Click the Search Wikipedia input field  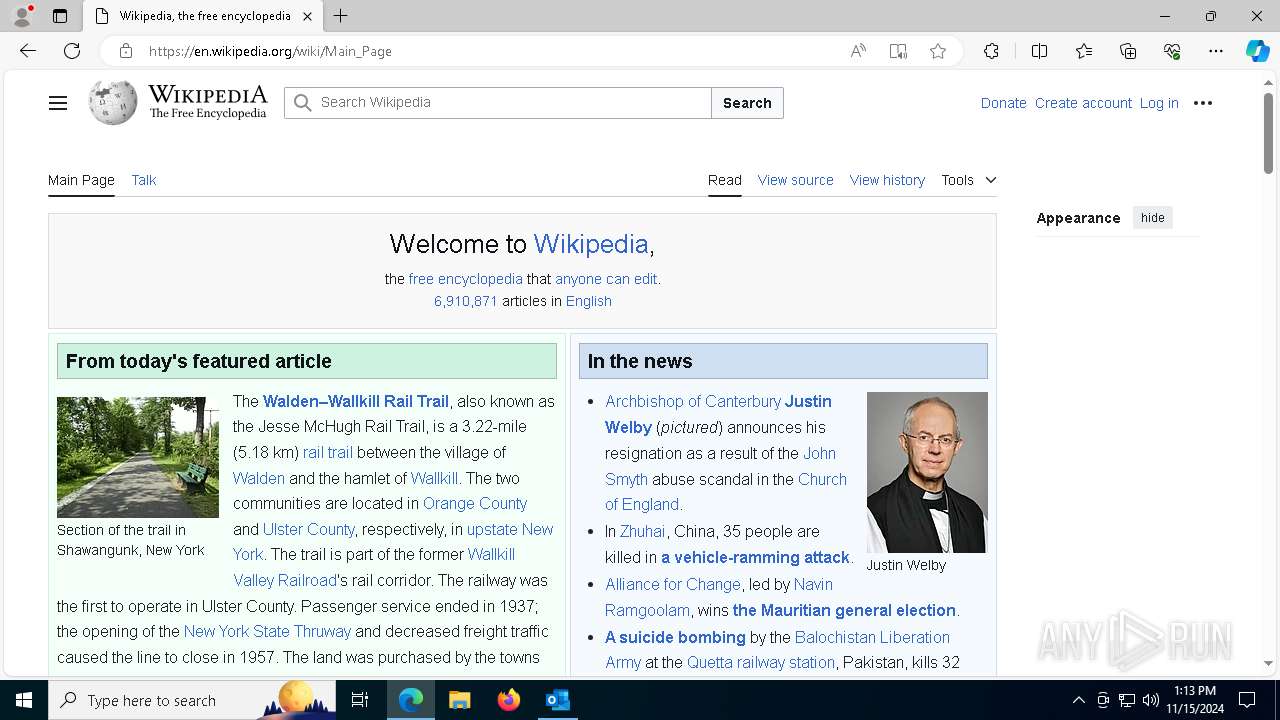tap(498, 103)
